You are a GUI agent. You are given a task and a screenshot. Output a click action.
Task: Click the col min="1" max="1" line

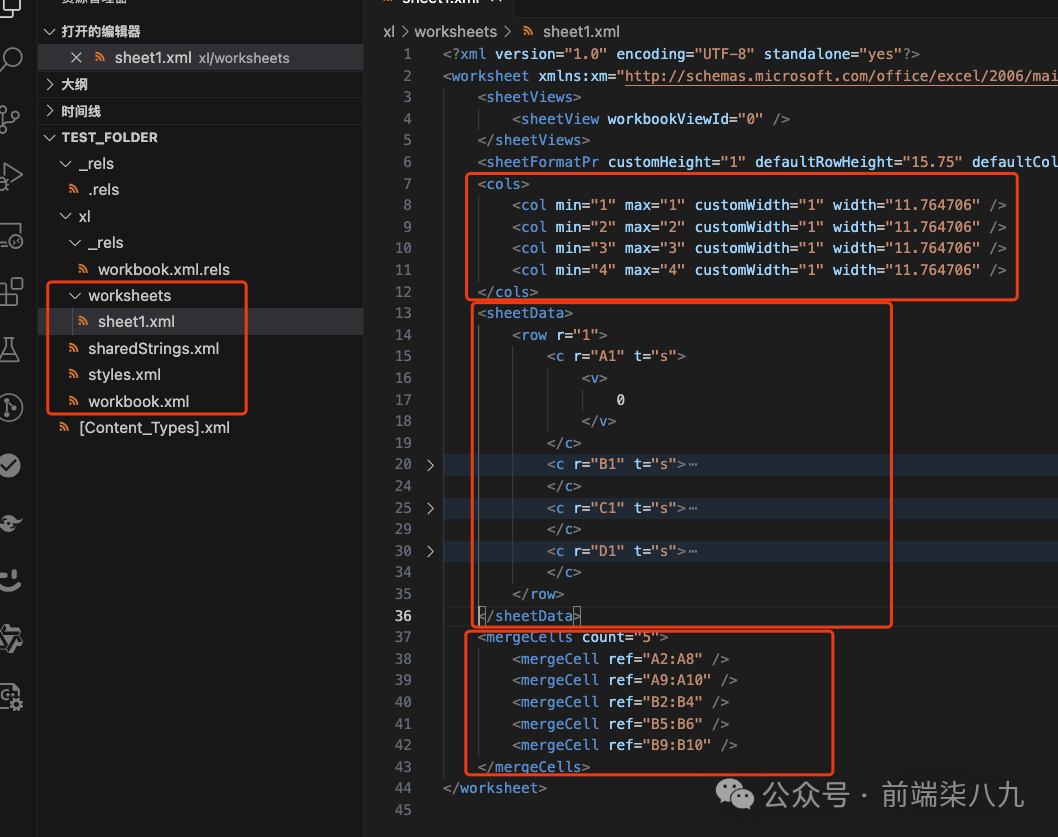759,205
